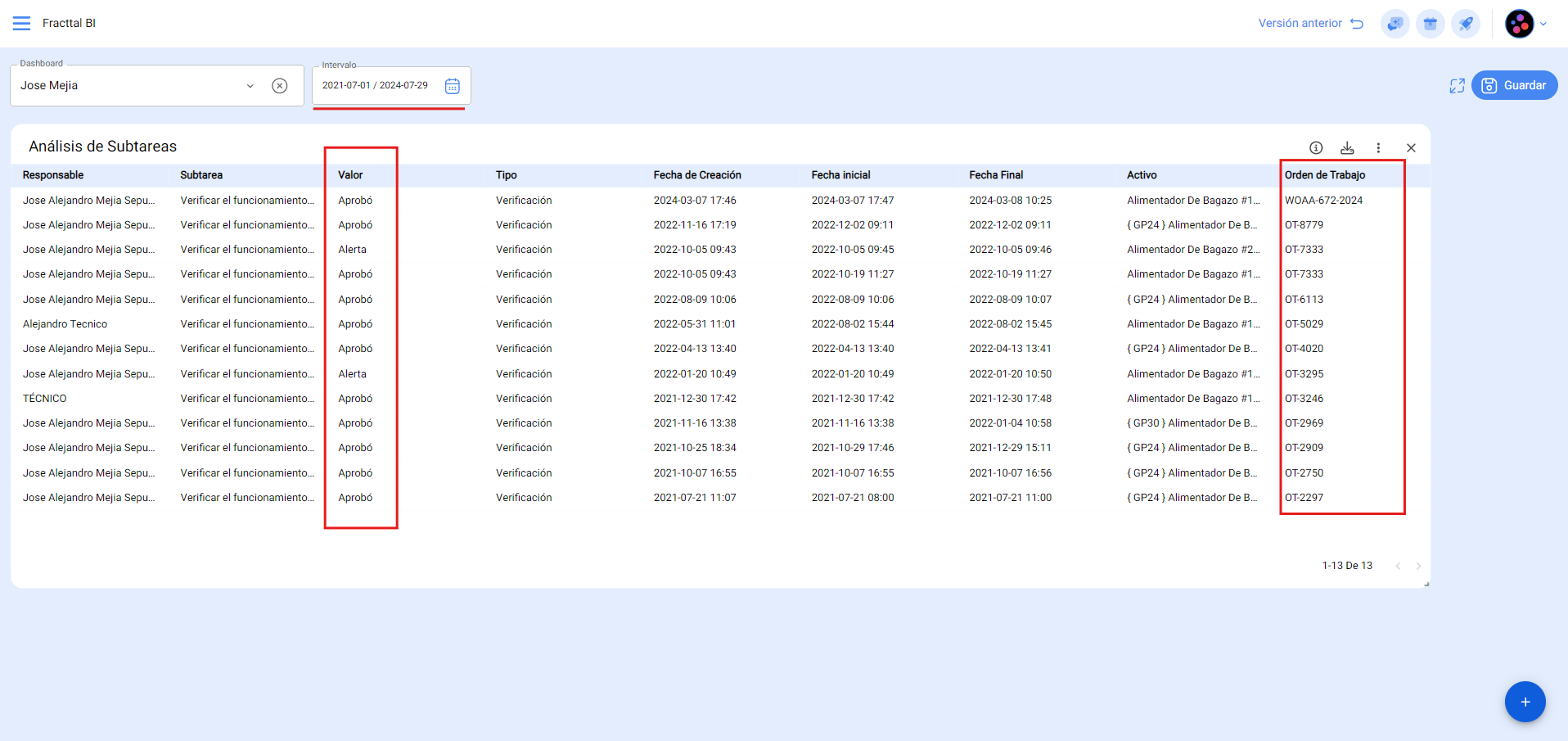1568x741 pixels.
Task: Expand dashboard to fullscreen view
Action: 1457,86
